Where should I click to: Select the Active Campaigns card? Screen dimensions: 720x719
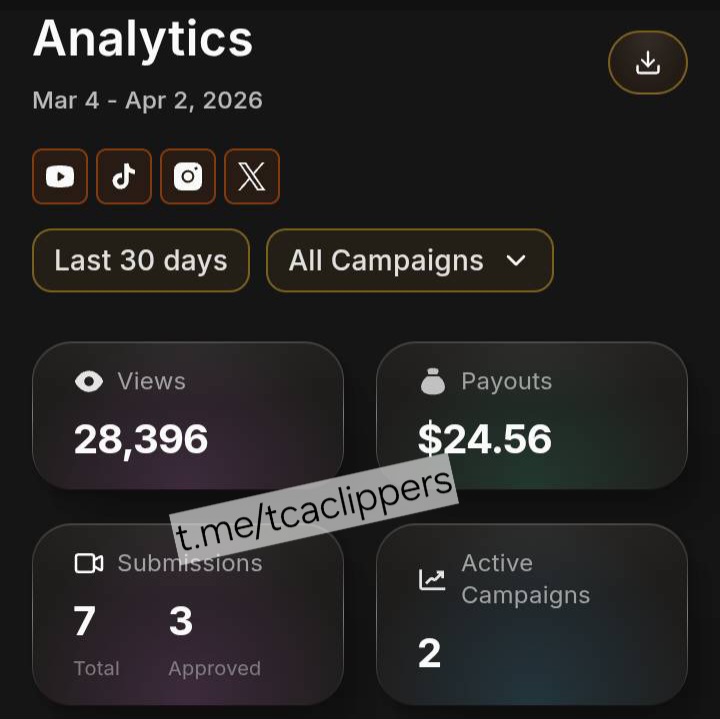click(531, 614)
